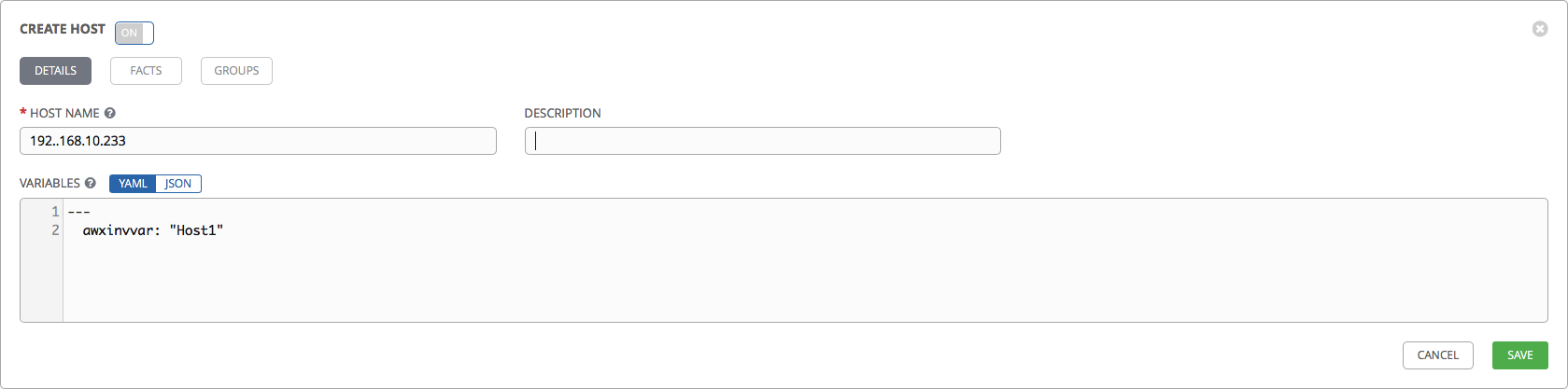1568x389 pixels.
Task: Cancel host creation
Action: [1437, 355]
